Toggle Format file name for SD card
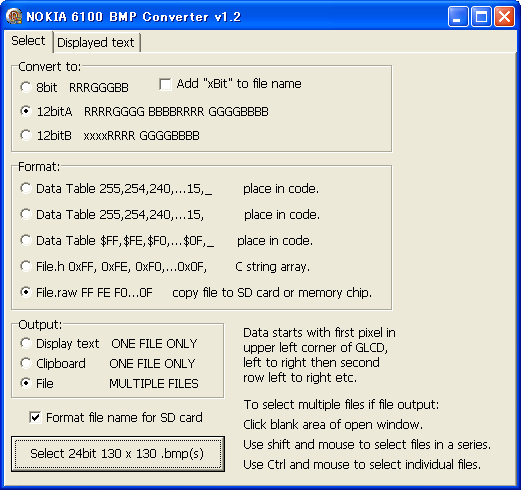Screen dimensions: 521x490 35,417
